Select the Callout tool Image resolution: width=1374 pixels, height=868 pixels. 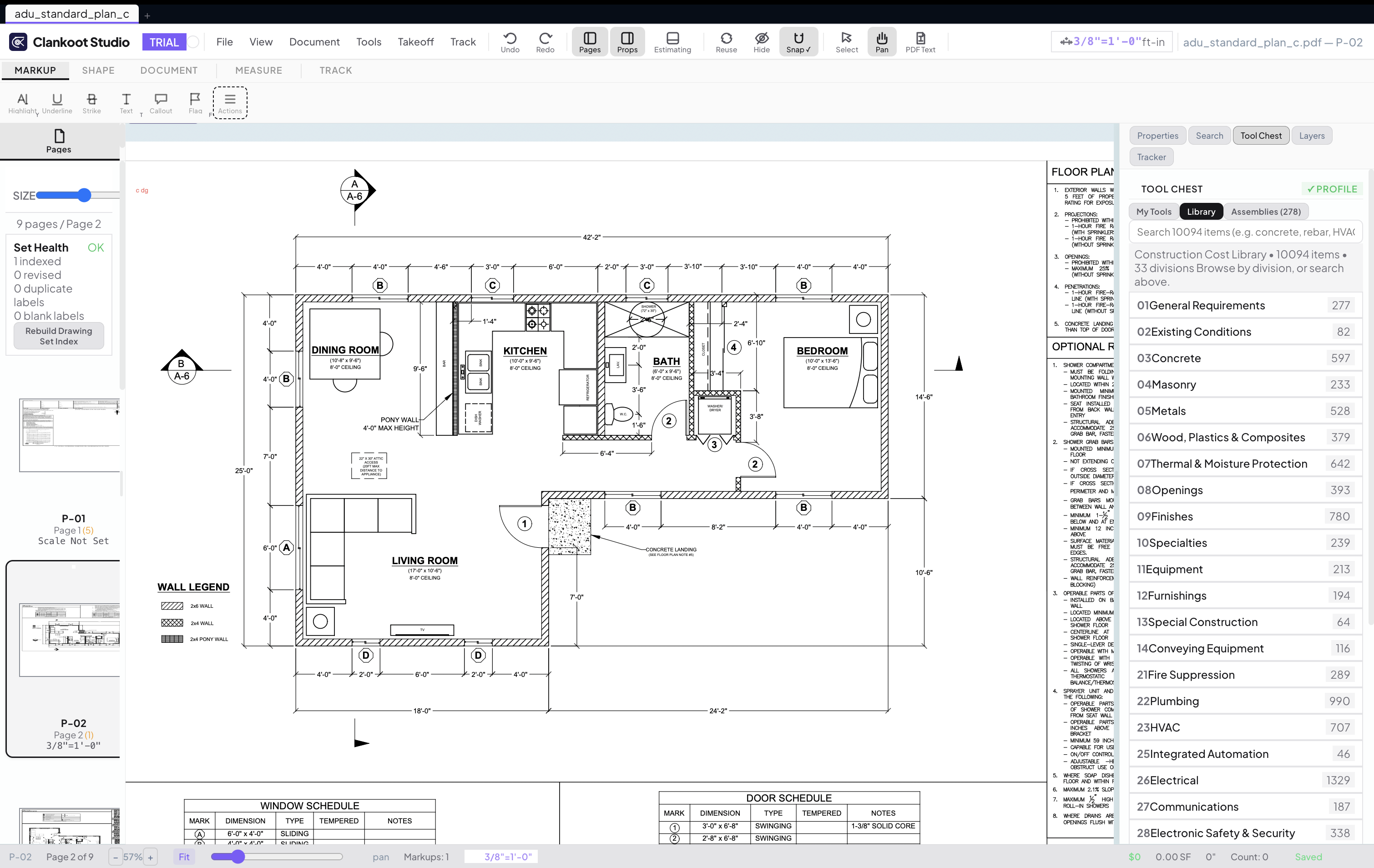161,103
